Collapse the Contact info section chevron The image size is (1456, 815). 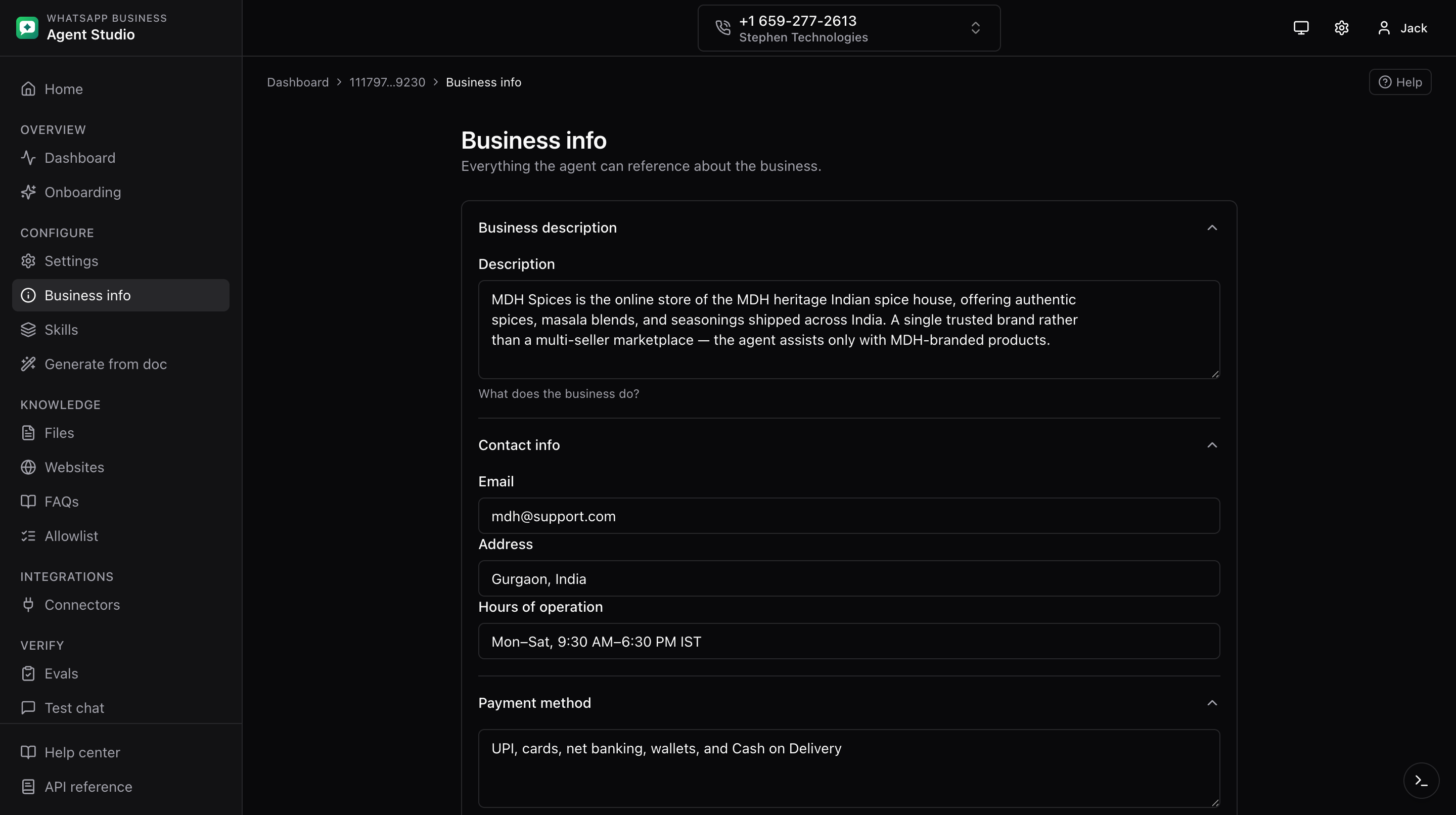[1212, 445]
